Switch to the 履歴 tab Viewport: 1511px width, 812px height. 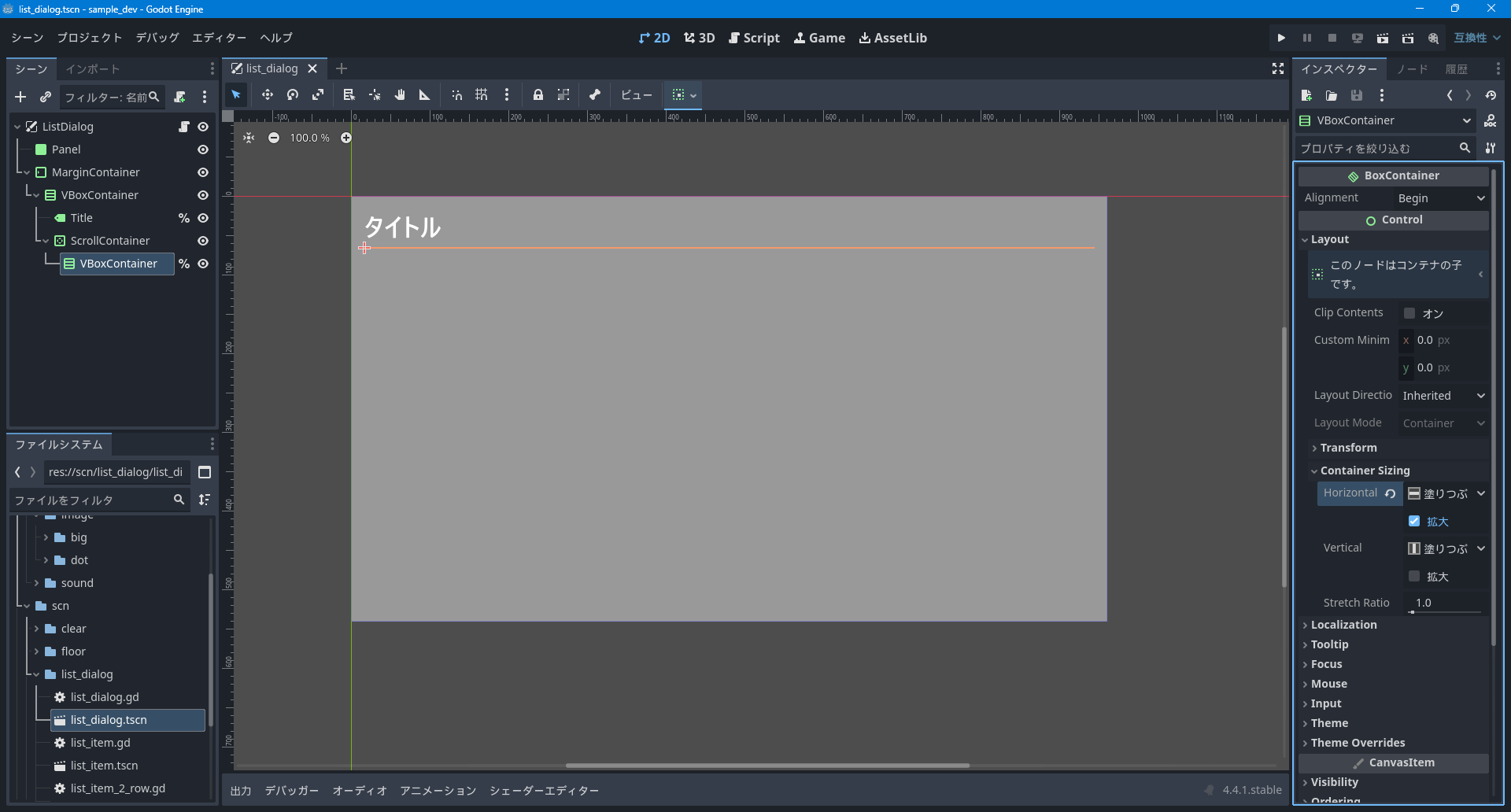[1457, 69]
